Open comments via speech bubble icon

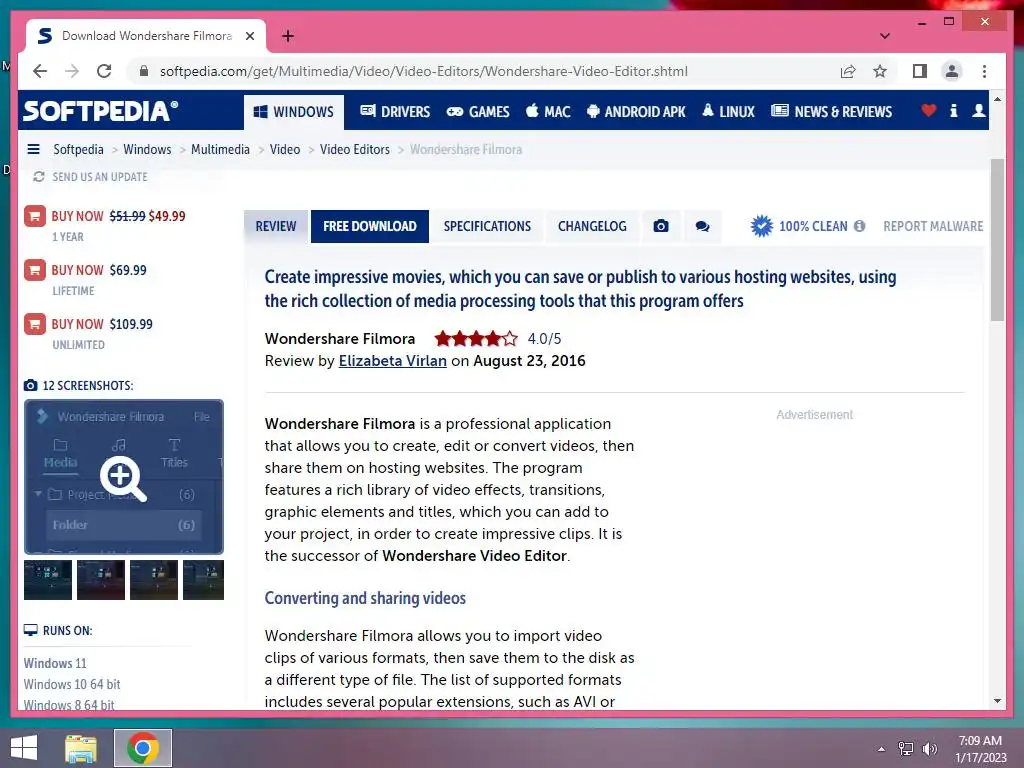click(x=702, y=227)
